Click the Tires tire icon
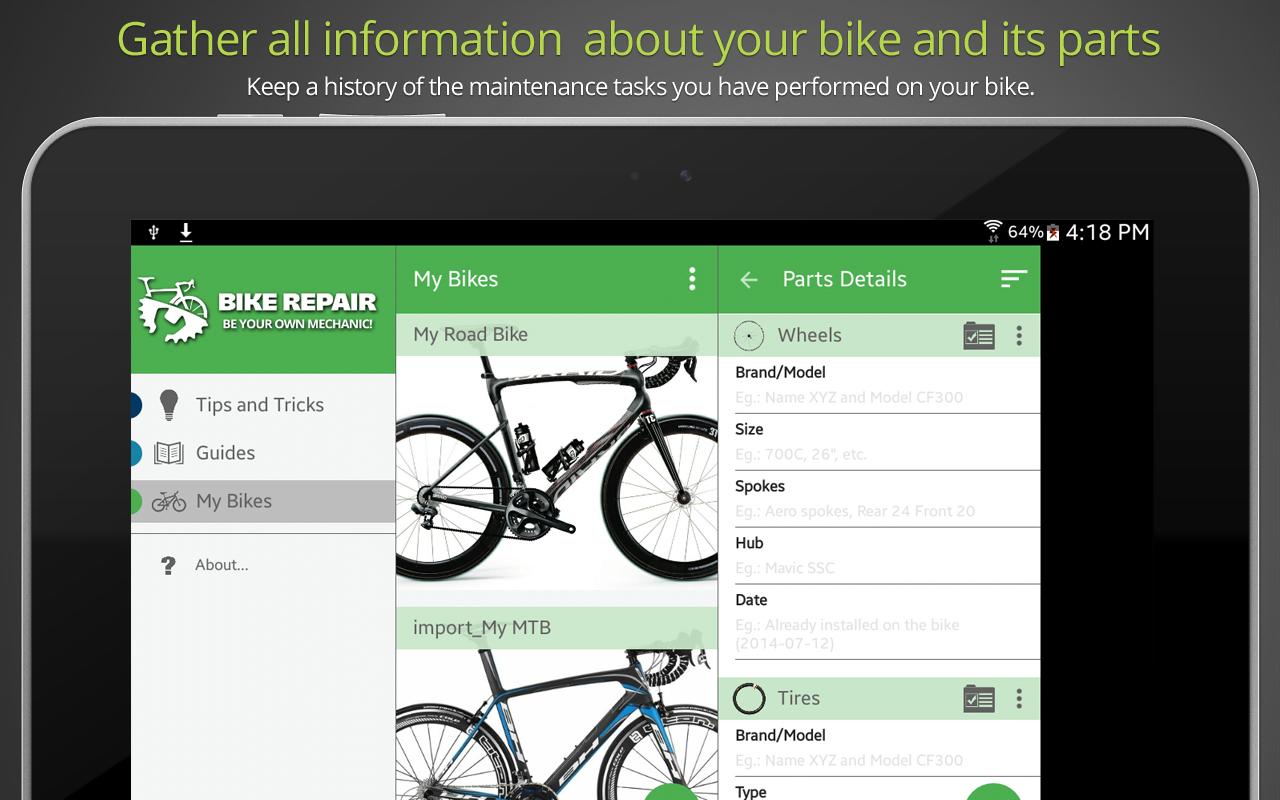Image resolution: width=1280 pixels, height=800 pixels. coord(749,699)
